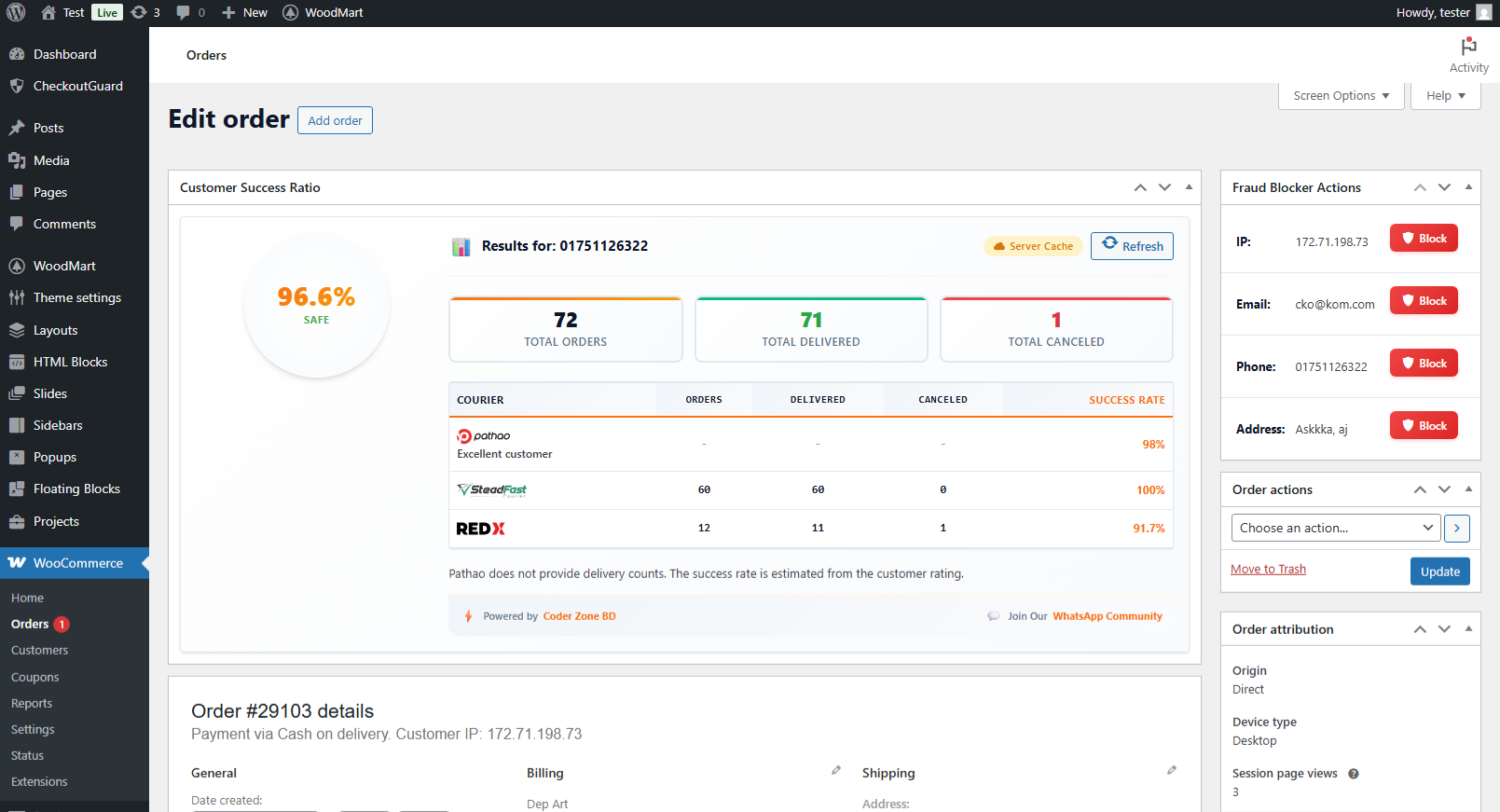Edit shipping details with pencil icon
This screenshot has height=812, width=1500.
(1172, 770)
